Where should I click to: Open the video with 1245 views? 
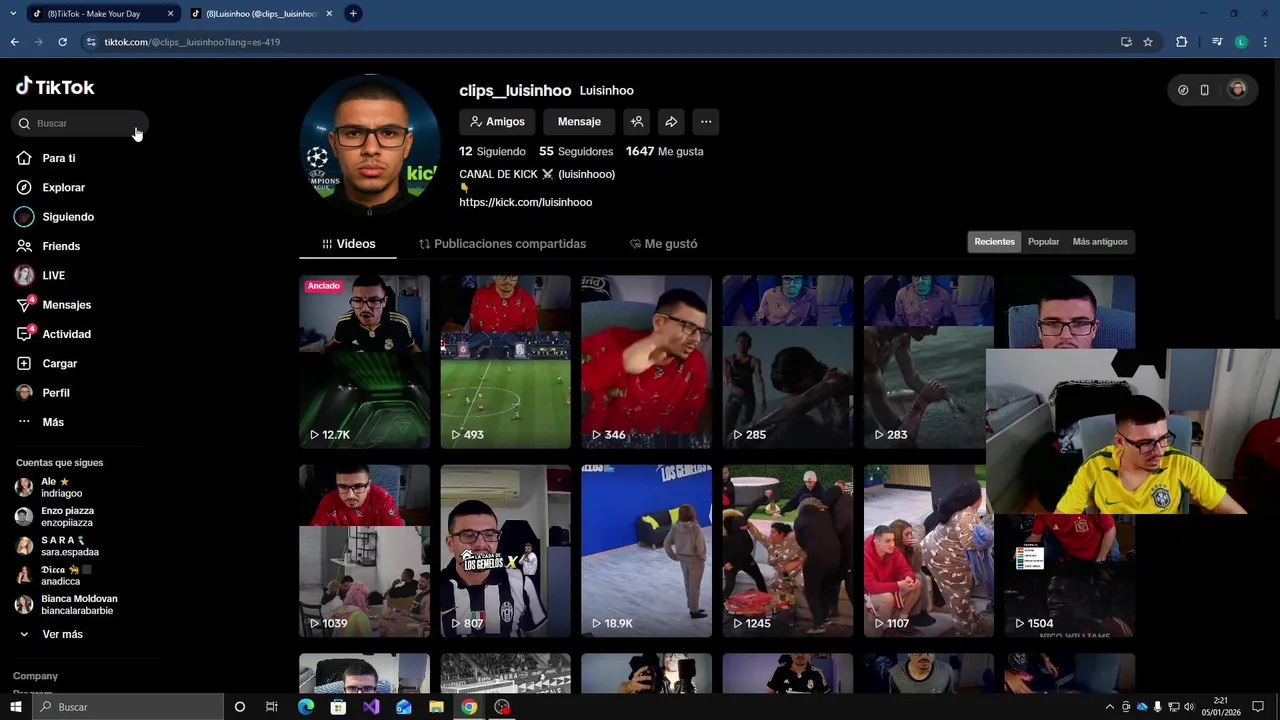pos(787,551)
